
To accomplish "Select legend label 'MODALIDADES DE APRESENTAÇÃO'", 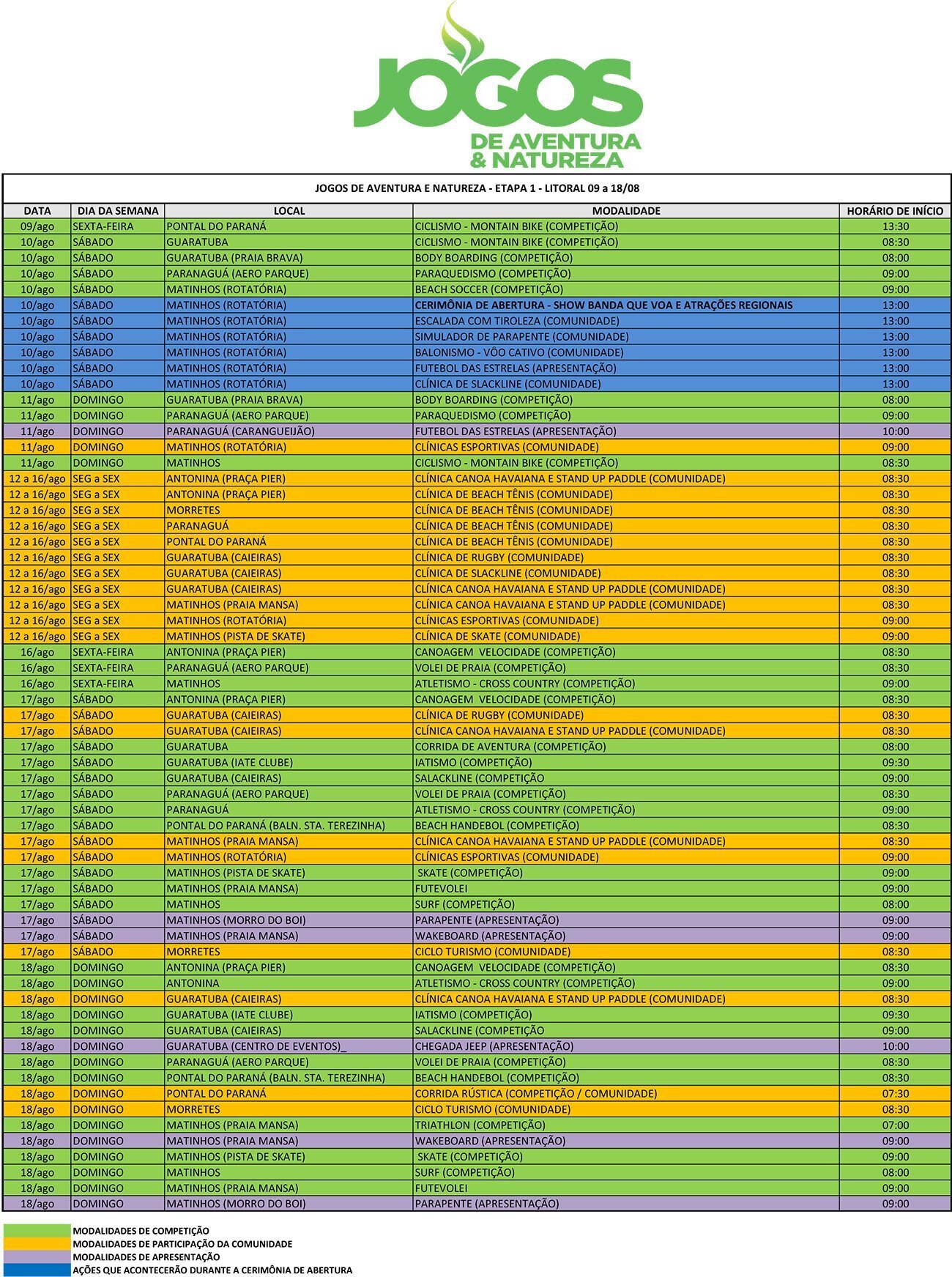I will [146, 1257].
